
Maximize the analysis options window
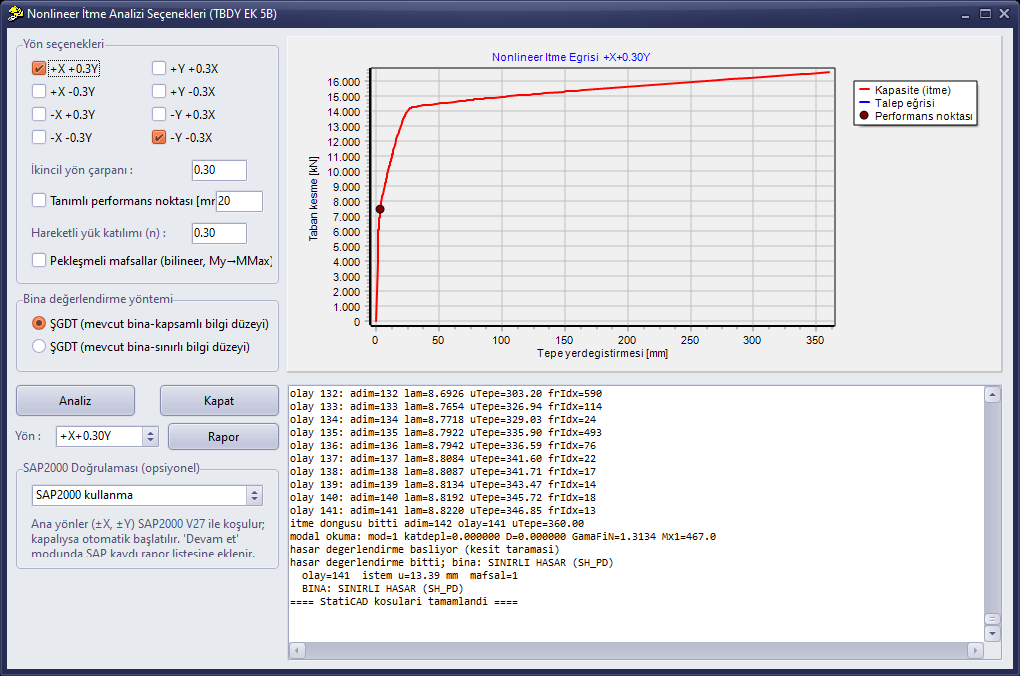(986, 14)
